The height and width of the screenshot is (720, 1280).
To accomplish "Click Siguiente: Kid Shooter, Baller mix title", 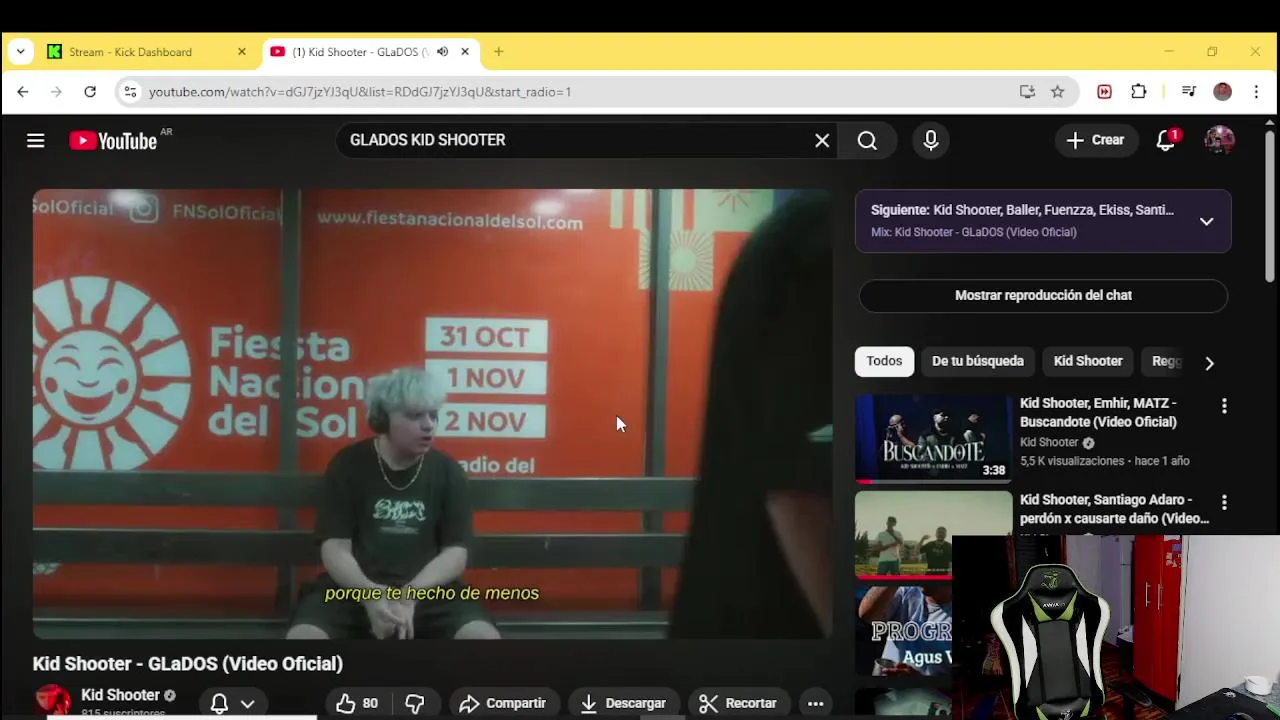I will [x=1022, y=210].
